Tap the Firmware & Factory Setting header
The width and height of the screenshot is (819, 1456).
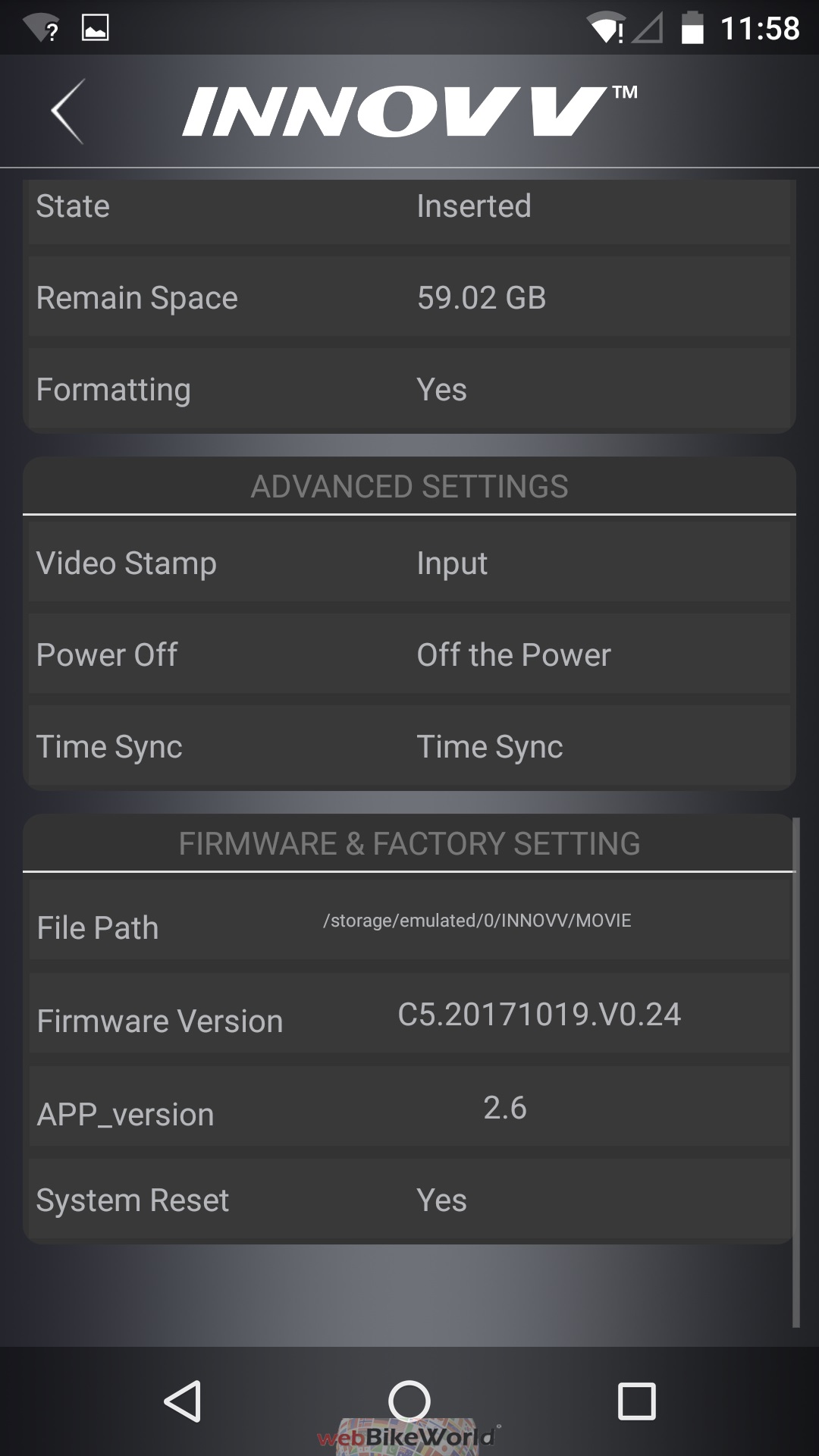tap(409, 844)
